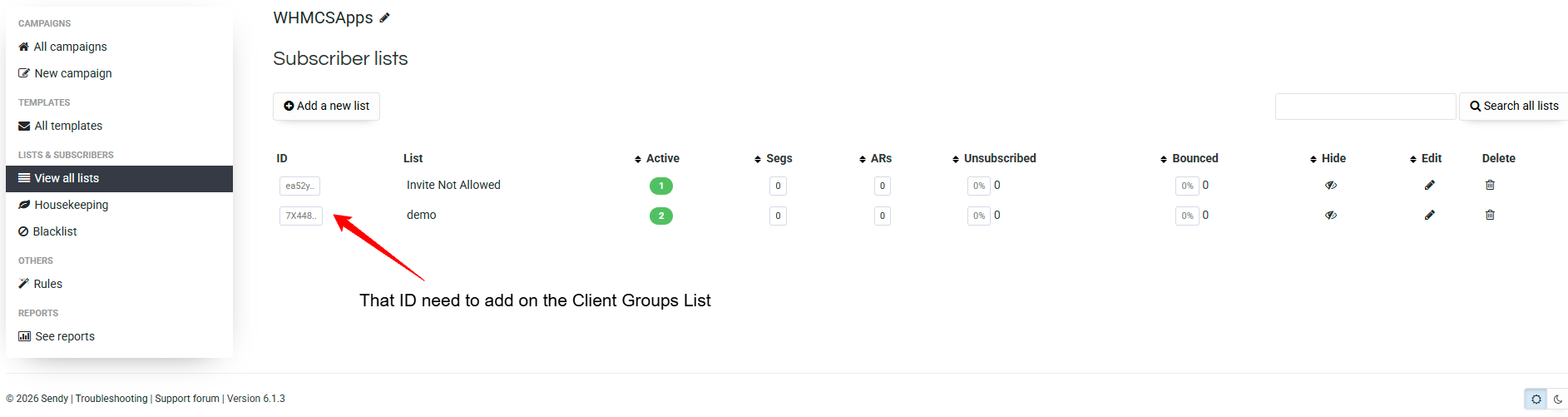Sort lists by Active column
1568x417 pixels.
click(656, 158)
